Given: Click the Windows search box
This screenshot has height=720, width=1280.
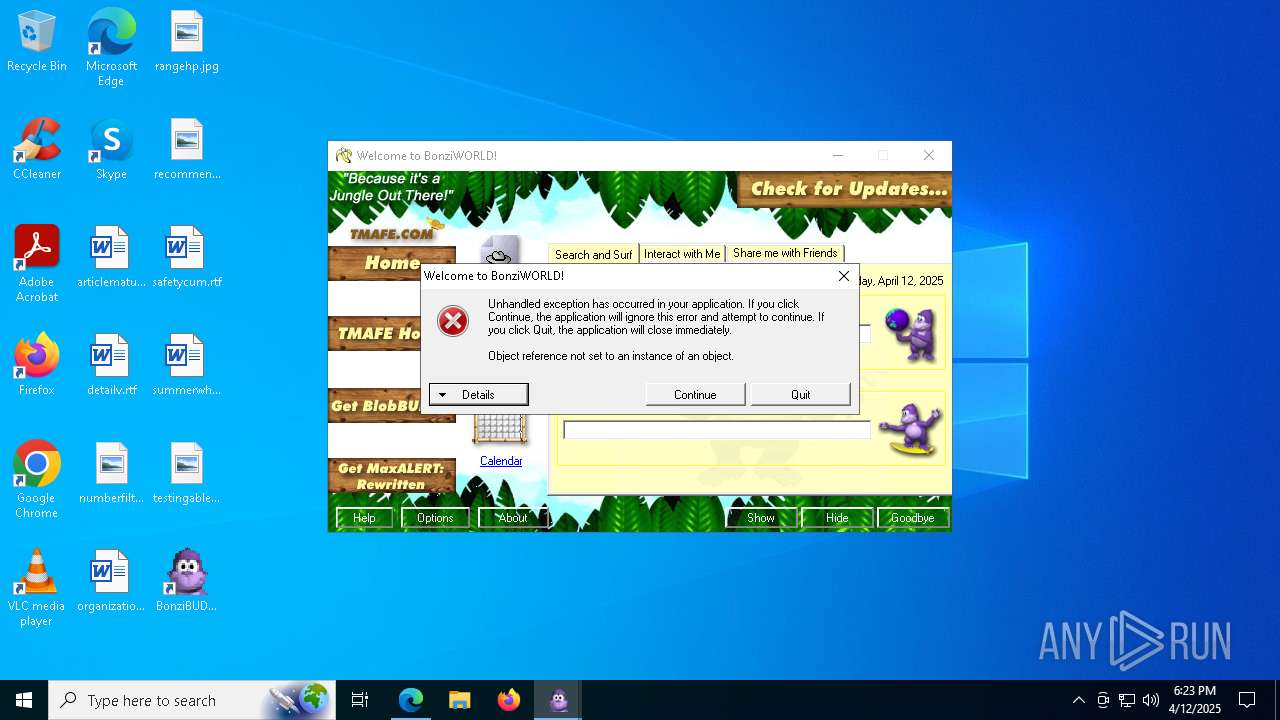Looking at the screenshot, I should tap(192, 700).
